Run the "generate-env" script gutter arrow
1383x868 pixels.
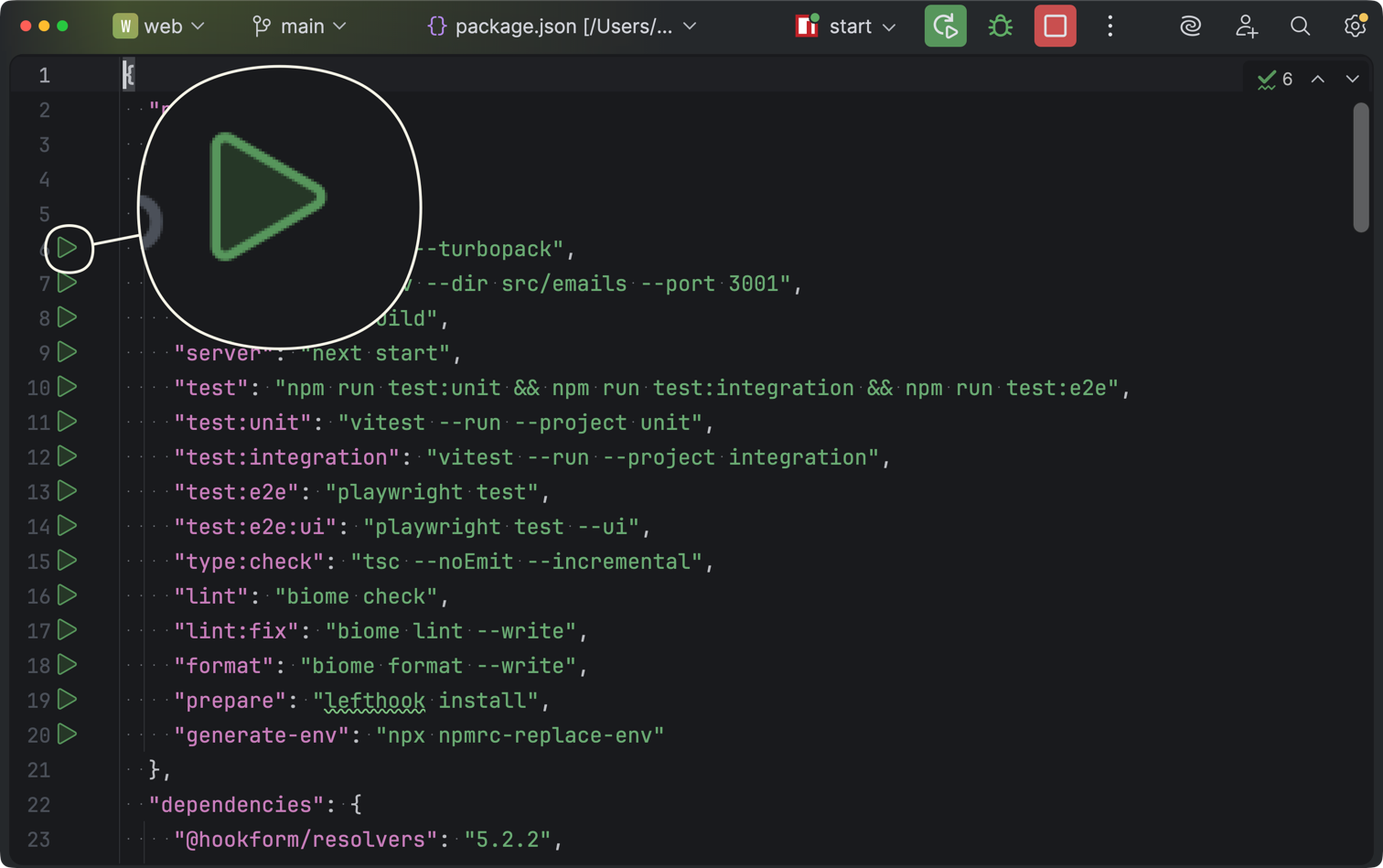tap(67, 734)
